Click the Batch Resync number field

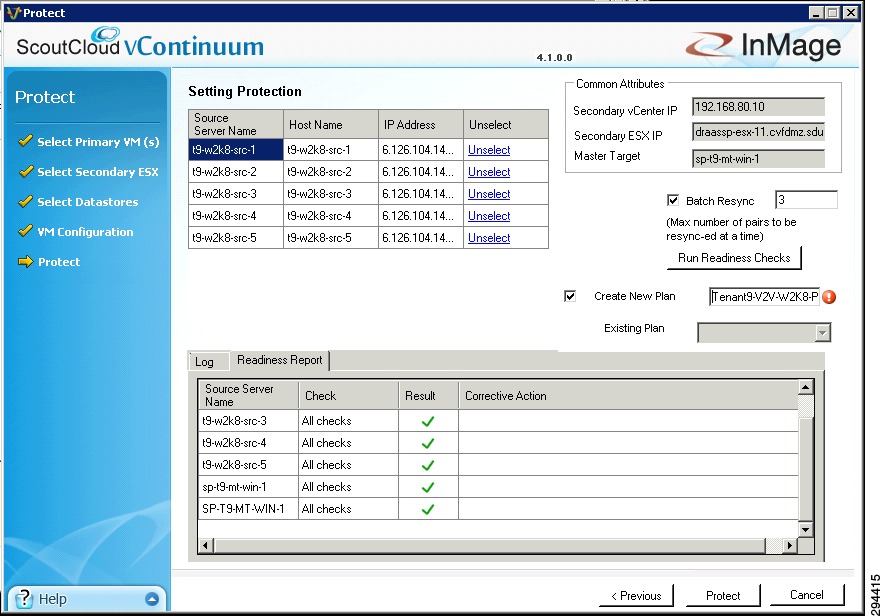(806, 200)
